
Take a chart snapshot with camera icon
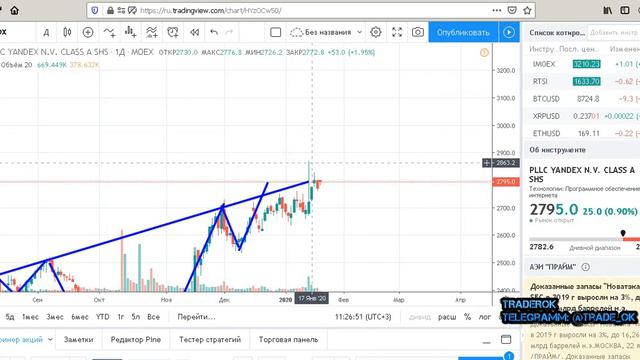click(x=418, y=32)
